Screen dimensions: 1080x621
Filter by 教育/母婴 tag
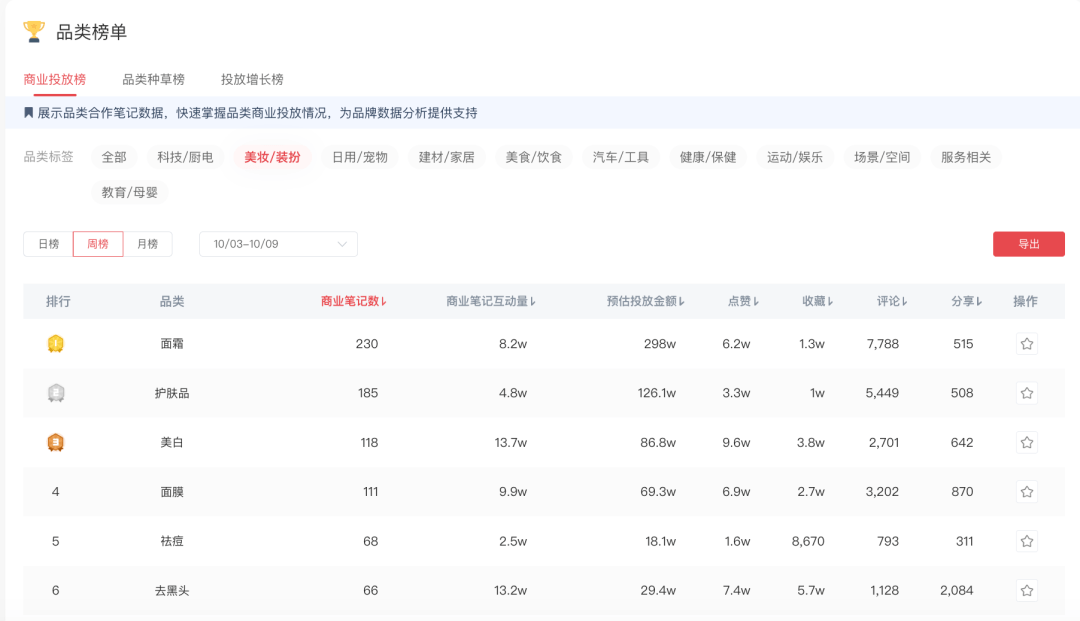[129, 192]
